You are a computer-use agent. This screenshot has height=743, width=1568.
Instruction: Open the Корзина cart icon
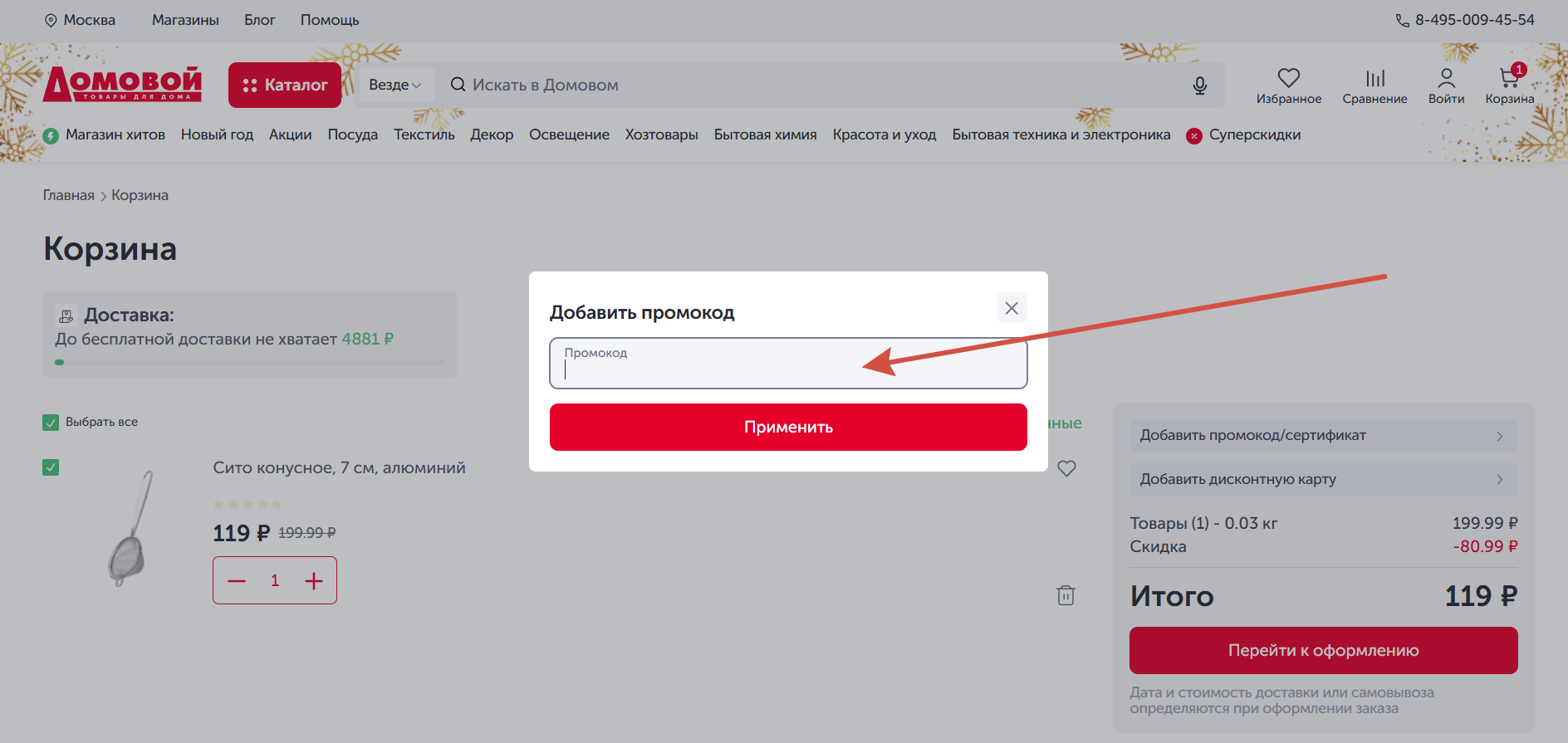pos(1509,78)
